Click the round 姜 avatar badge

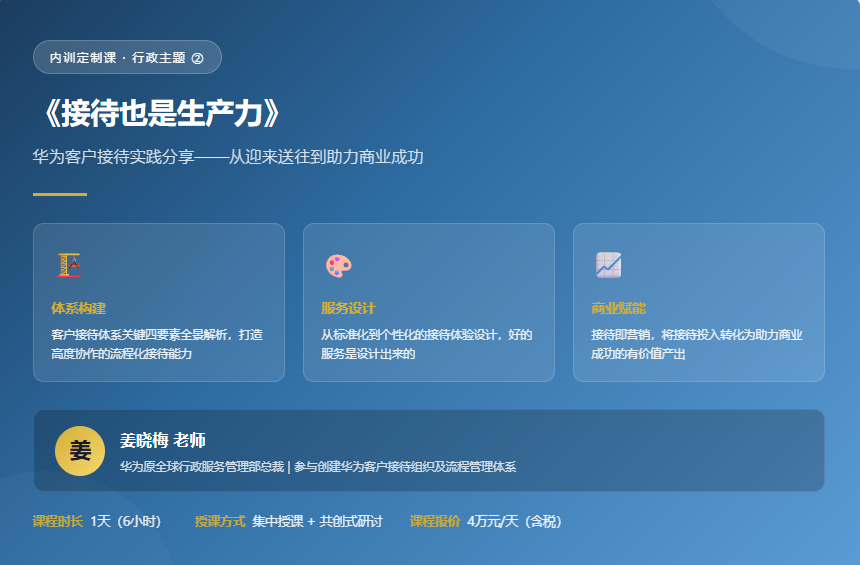[x=80, y=451]
